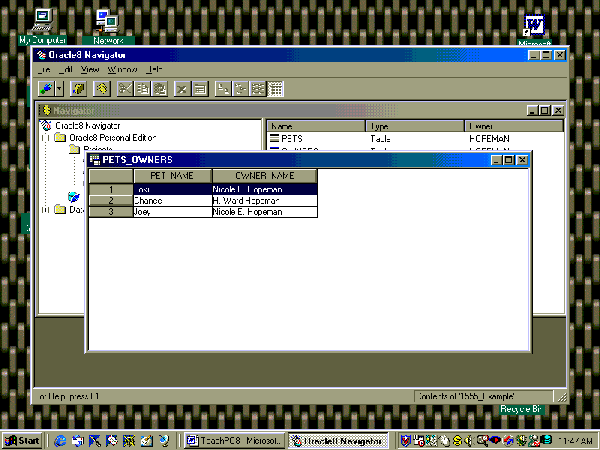This screenshot has width=600, height=450.
Task: Click the H. Ward Hopeman owner cell
Action: [x=264, y=201]
